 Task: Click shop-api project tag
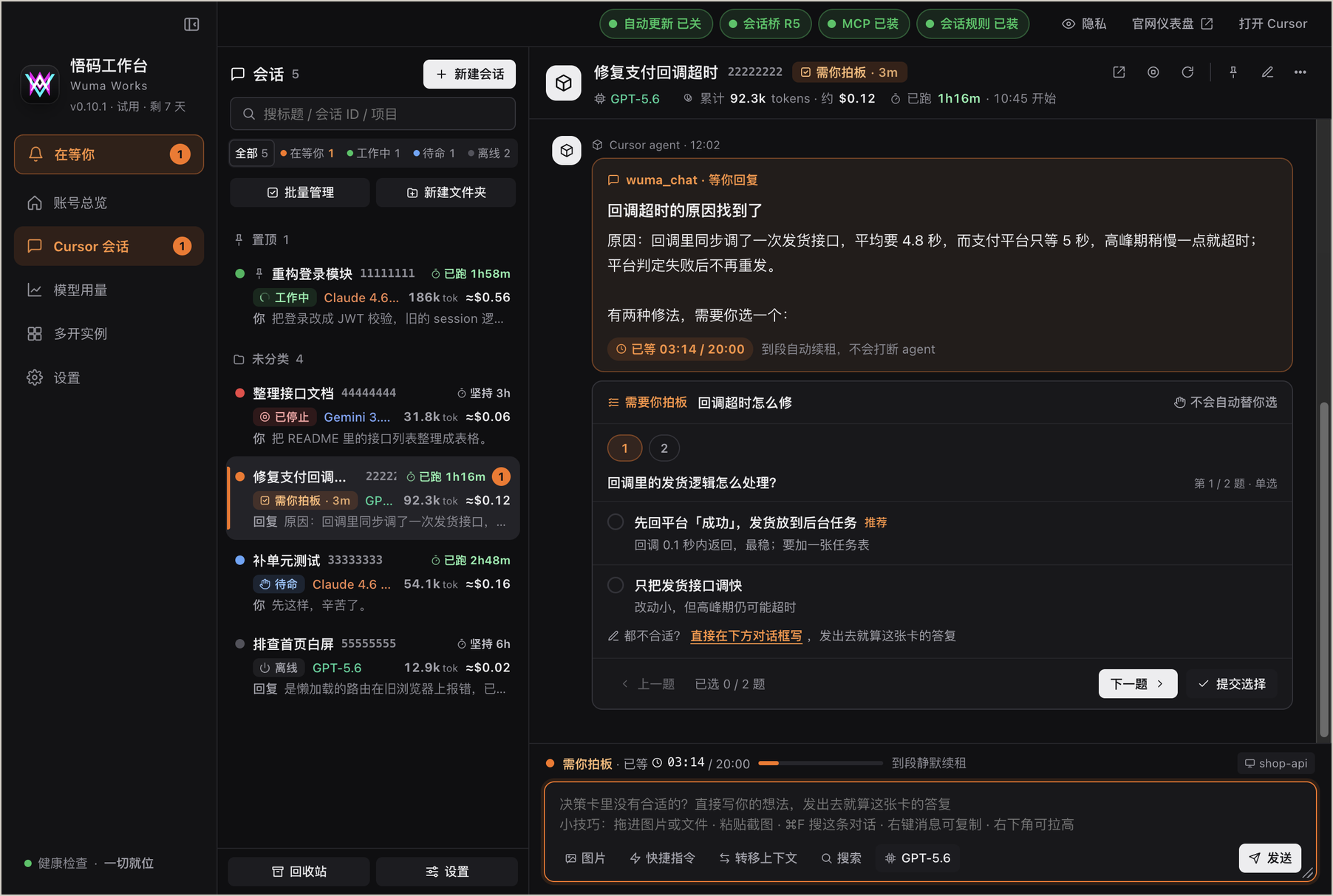click(x=1276, y=763)
